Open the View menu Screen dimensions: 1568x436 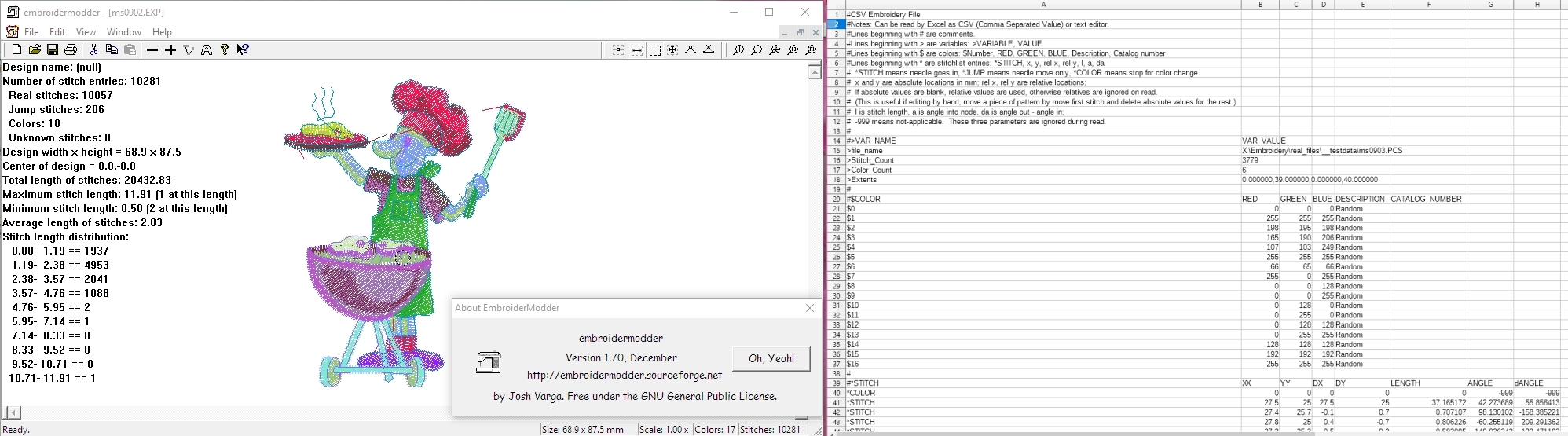pyautogui.click(x=86, y=32)
